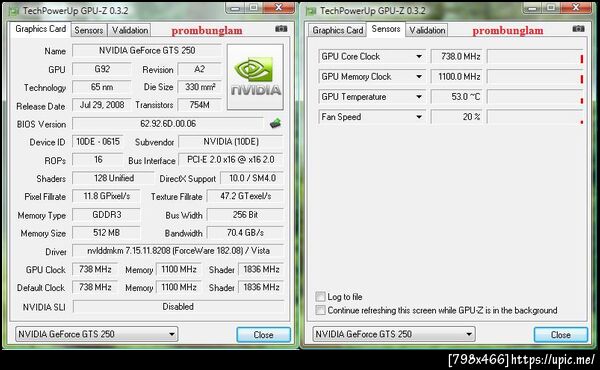Minimize the left GPU-Z window
This screenshot has width=600, height=370.
tap(235, 8)
